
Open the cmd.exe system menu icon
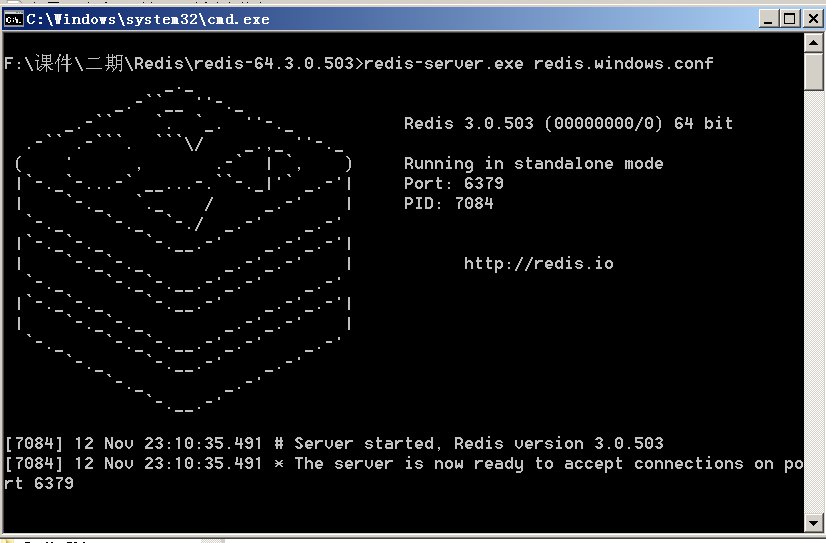coord(13,19)
